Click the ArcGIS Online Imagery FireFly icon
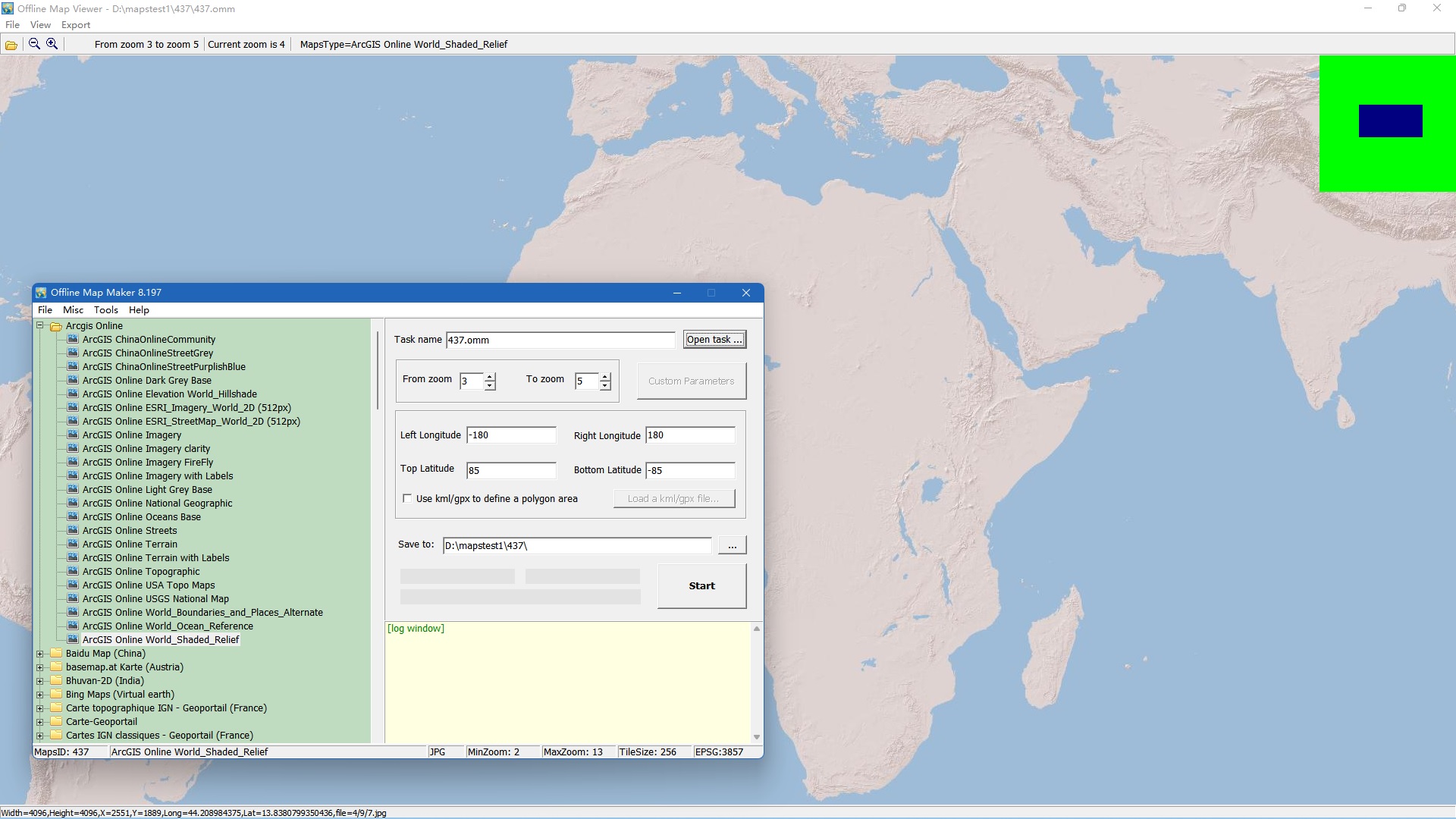 (73, 462)
